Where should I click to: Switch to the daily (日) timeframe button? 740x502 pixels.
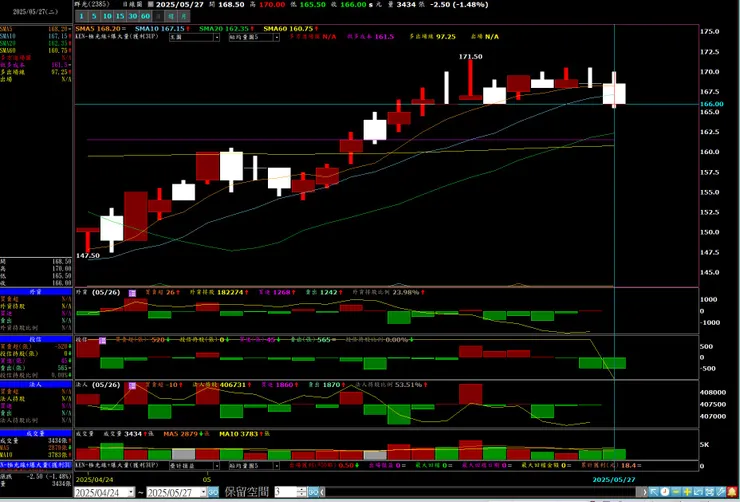[158, 16]
